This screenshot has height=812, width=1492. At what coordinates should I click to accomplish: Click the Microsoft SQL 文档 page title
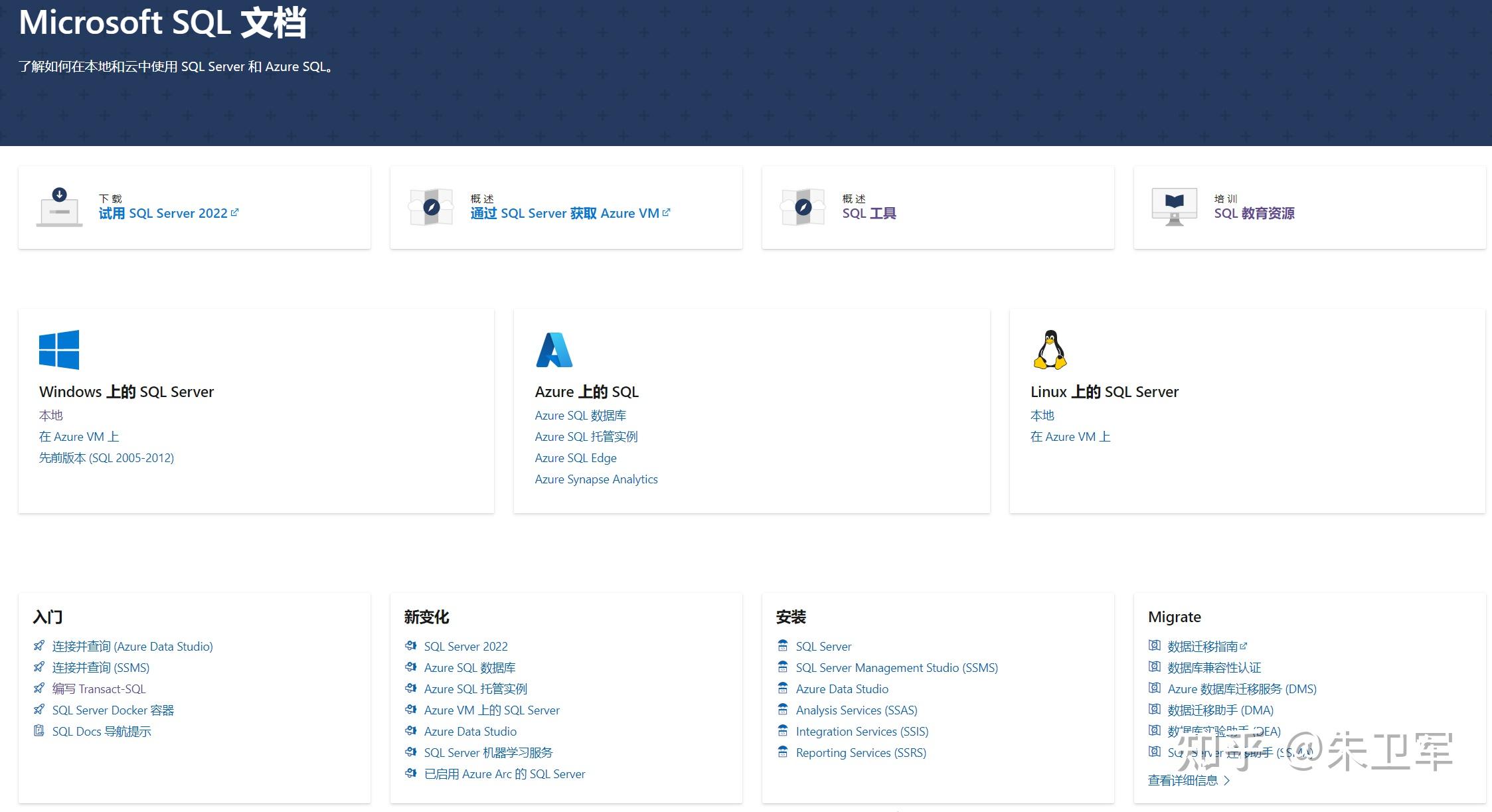[163, 23]
